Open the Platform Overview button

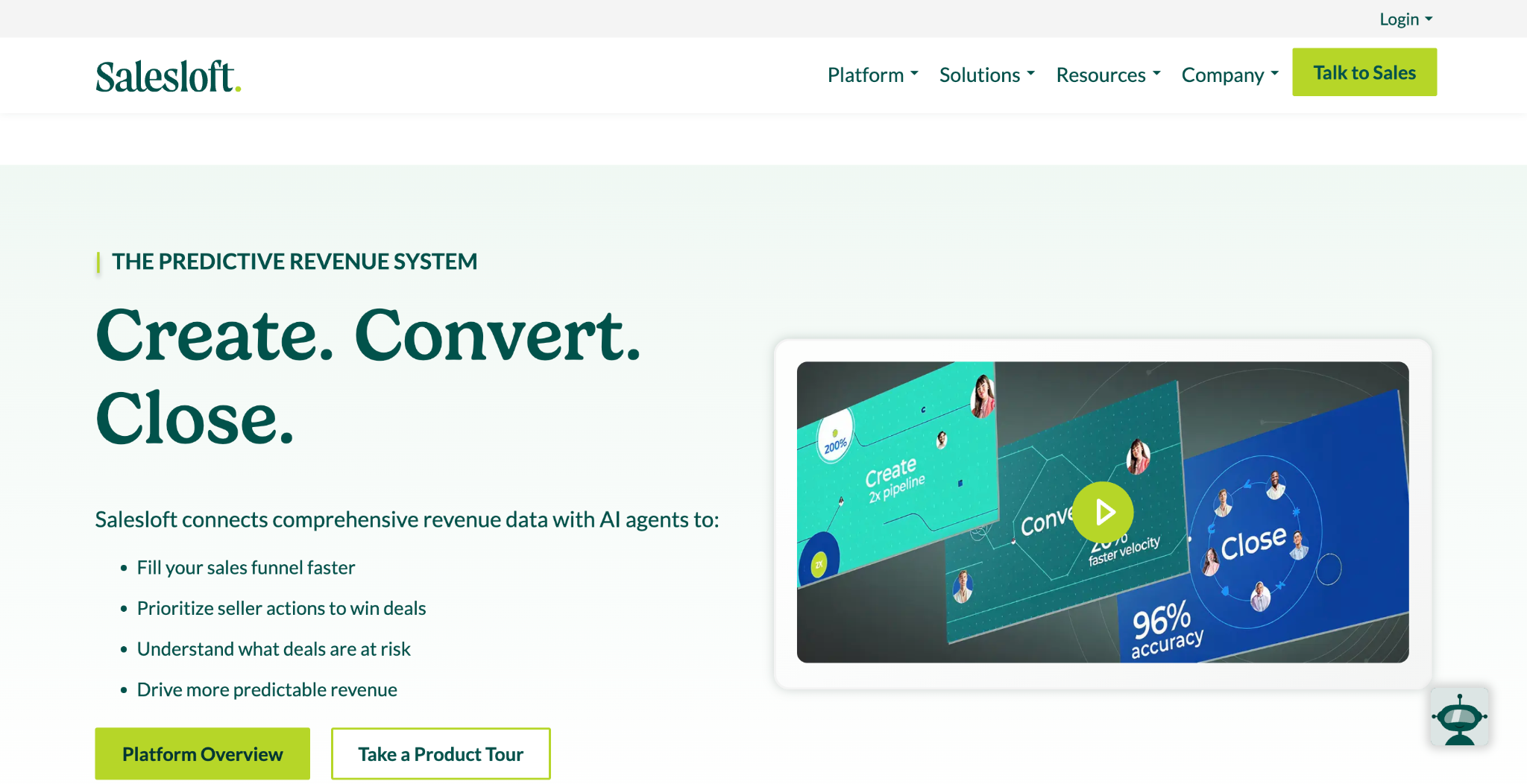coord(202,754)
